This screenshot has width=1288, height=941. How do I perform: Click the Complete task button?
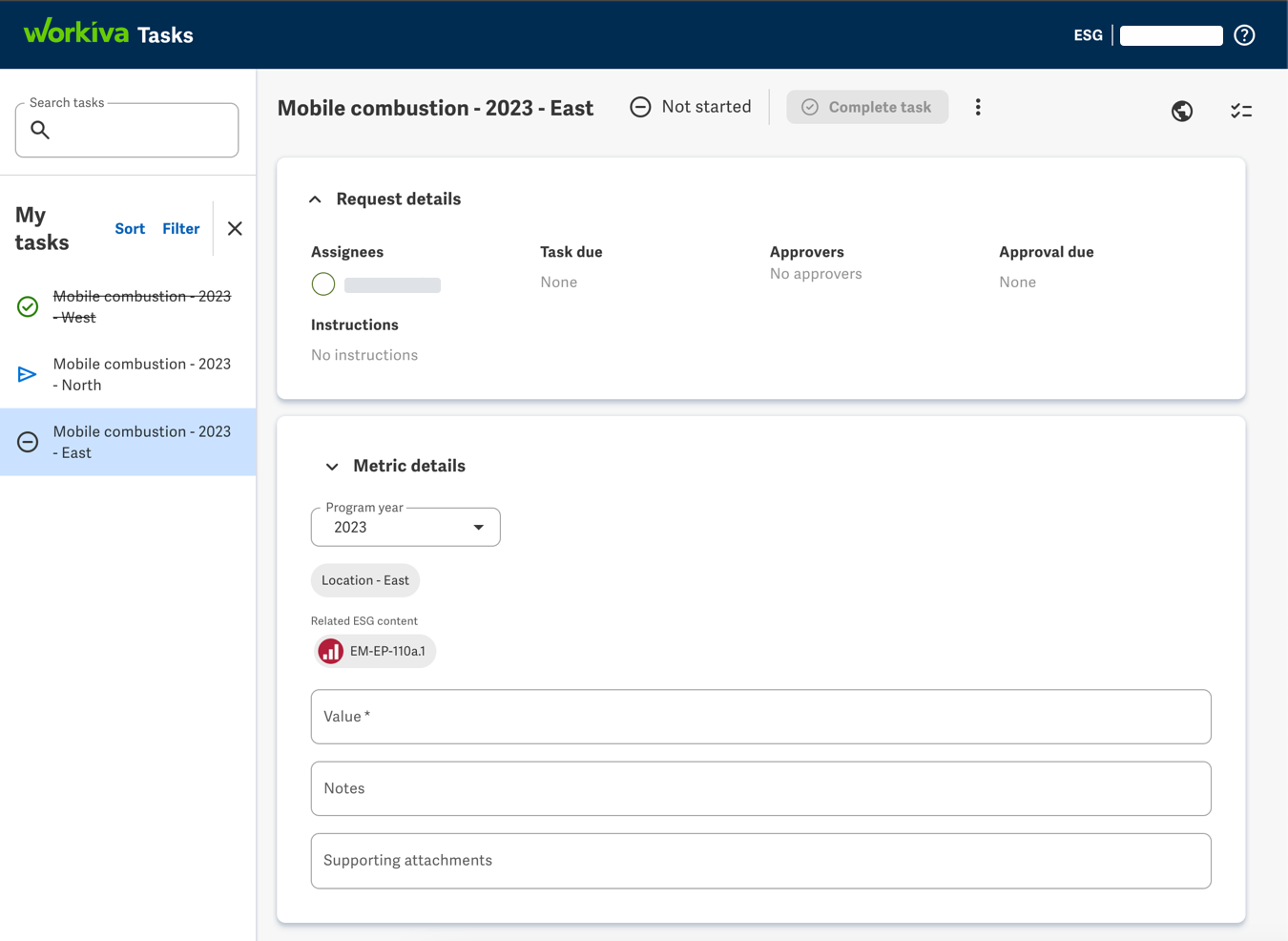pyautogui.click(x=866, y=107)
